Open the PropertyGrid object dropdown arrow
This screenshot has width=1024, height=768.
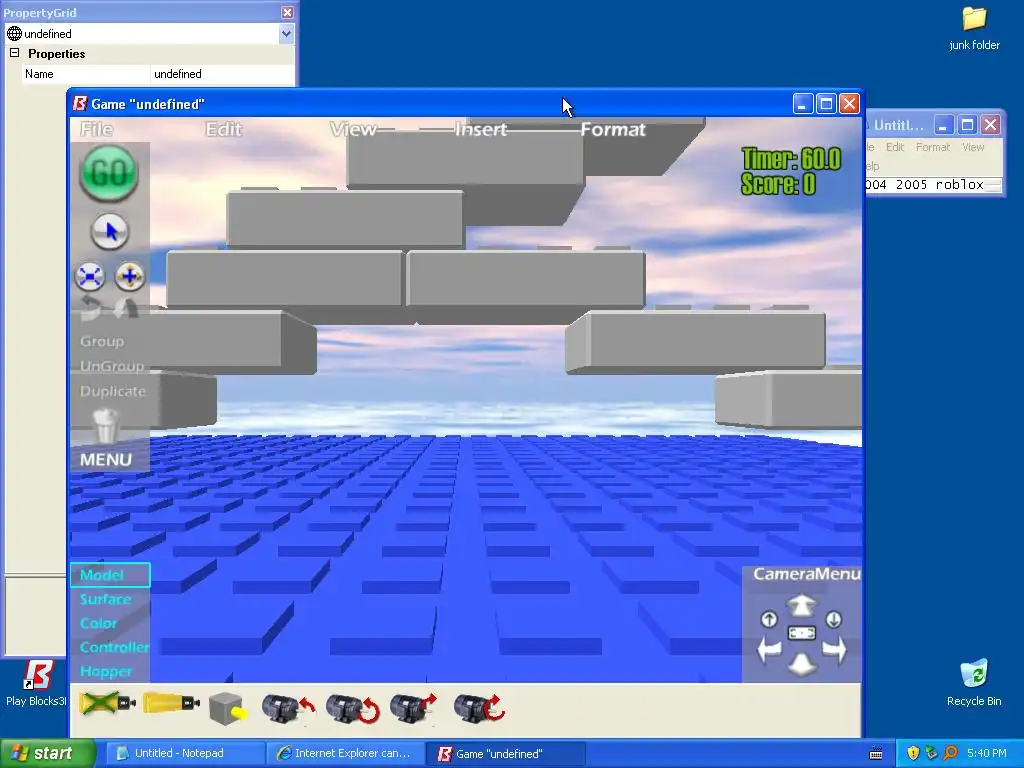(286, 33)
